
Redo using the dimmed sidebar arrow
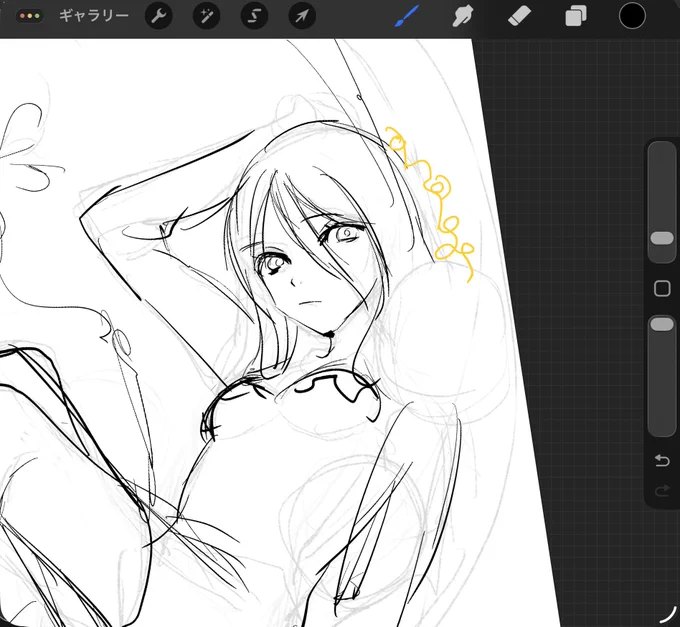(662, 491)
